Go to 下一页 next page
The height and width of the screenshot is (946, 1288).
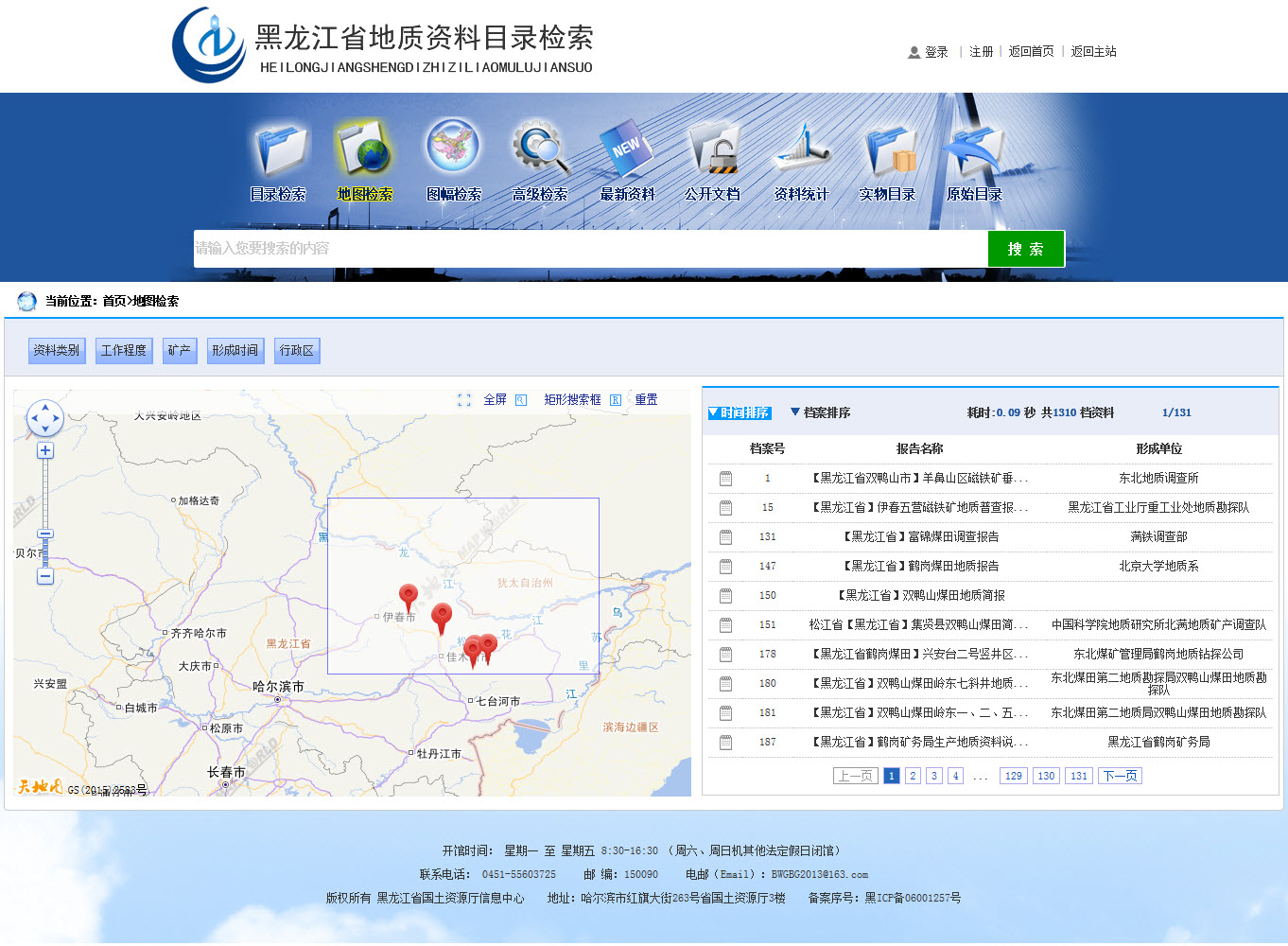click(x=1120, y=777)
